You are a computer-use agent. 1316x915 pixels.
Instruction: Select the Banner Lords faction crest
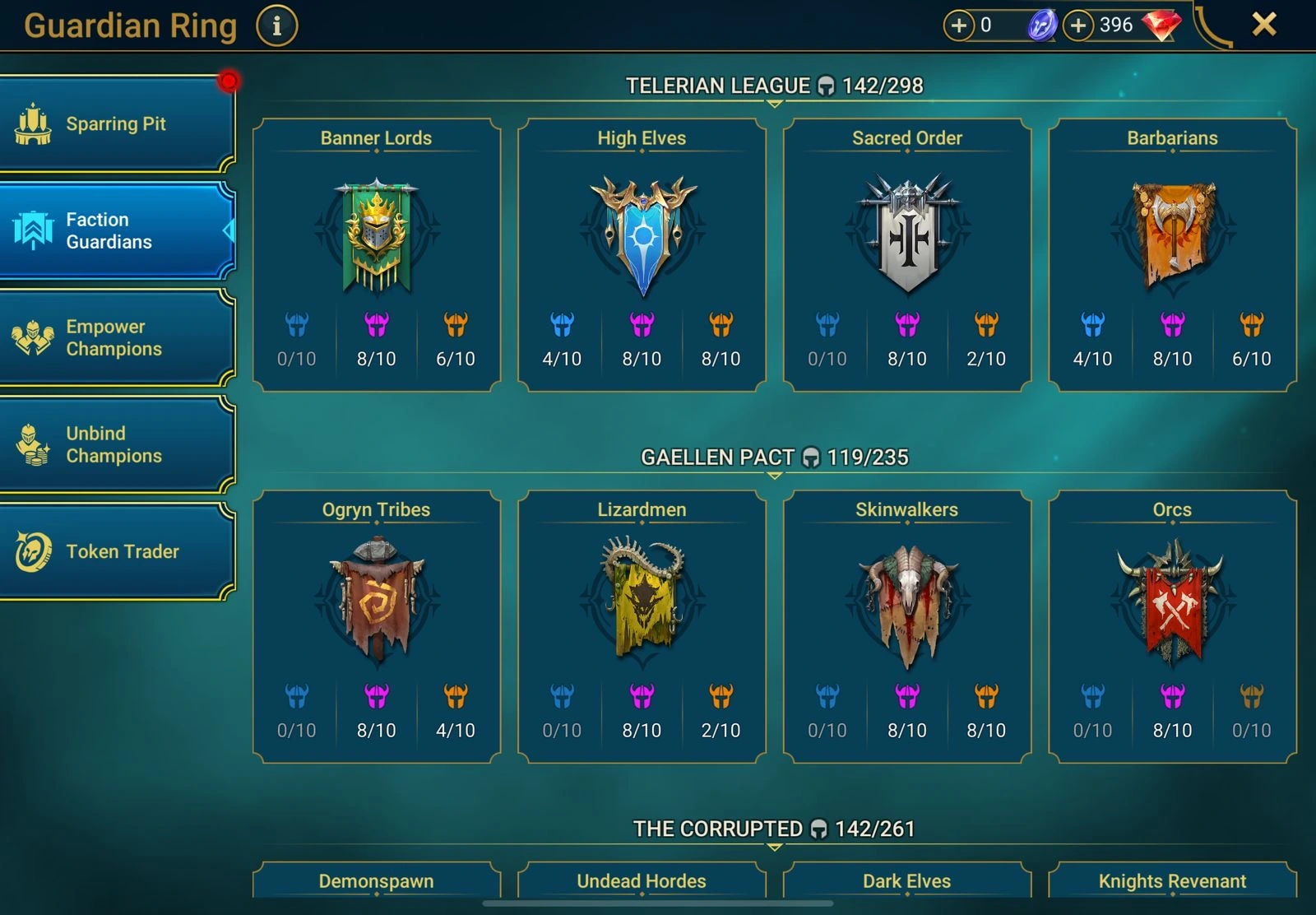coord(377,236)
